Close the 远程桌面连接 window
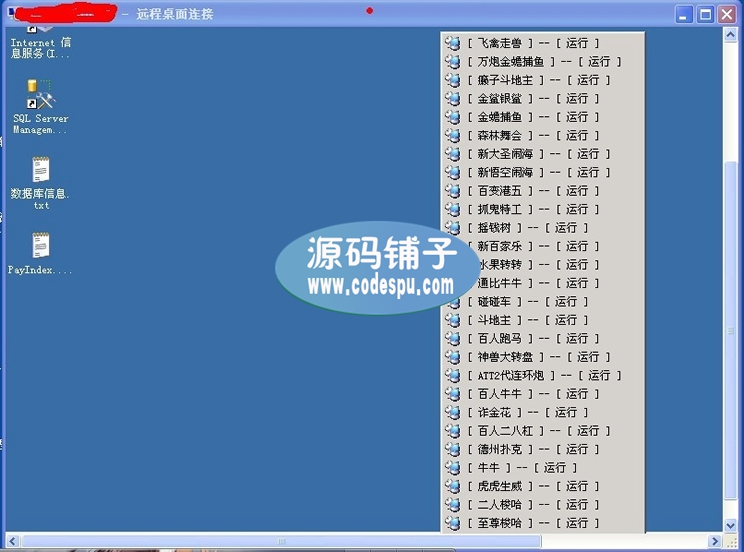 (x=727, y=14)
